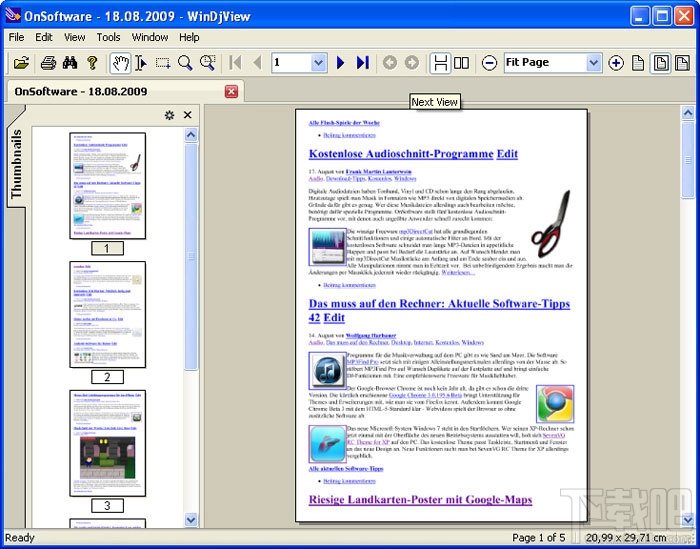Open Find with the binoculars icon

click(70, 62)
